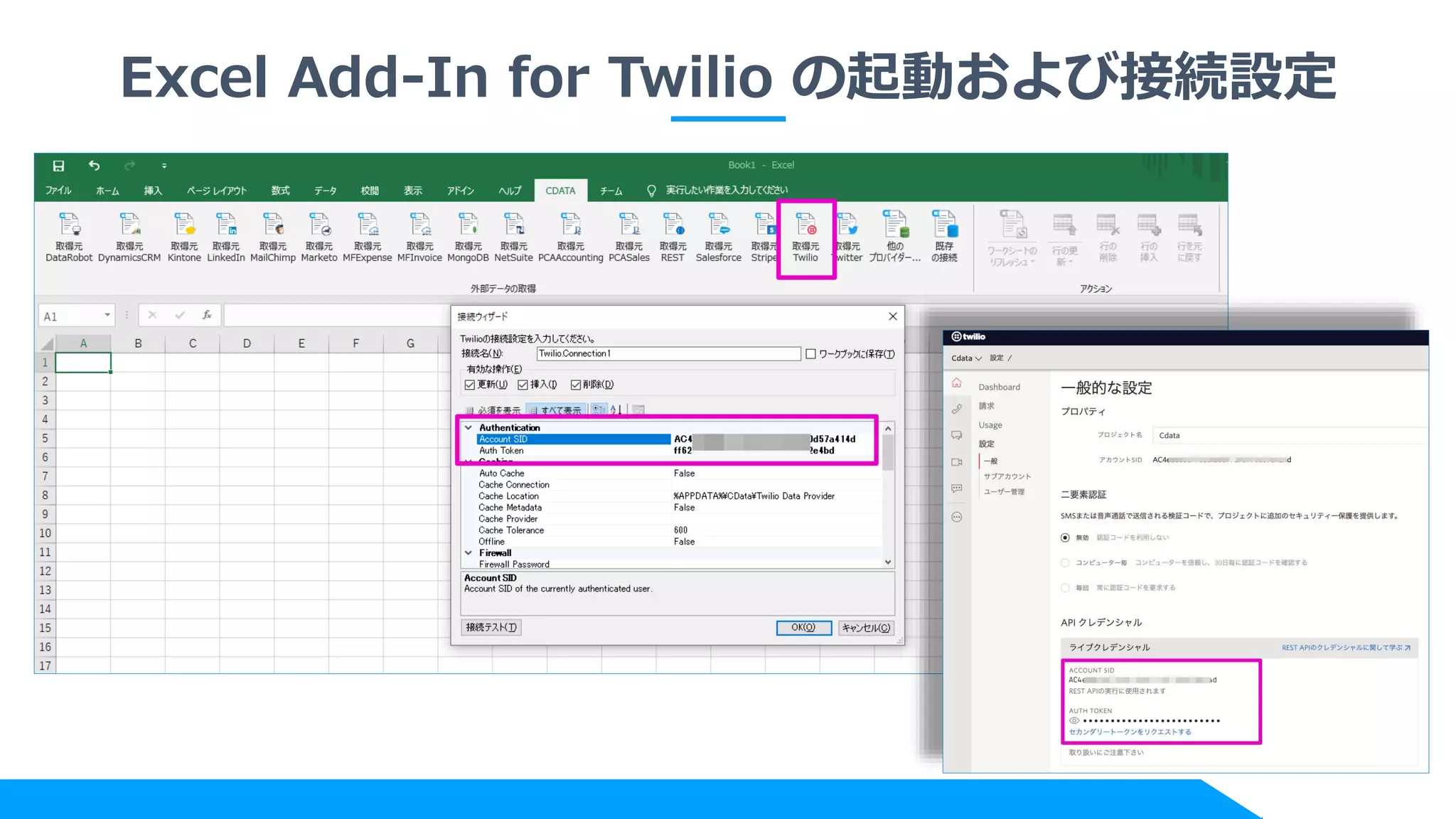Toggle the 挿入(I) checkbox
Viewport: 1456px width, 819px height.
(523, 385)
